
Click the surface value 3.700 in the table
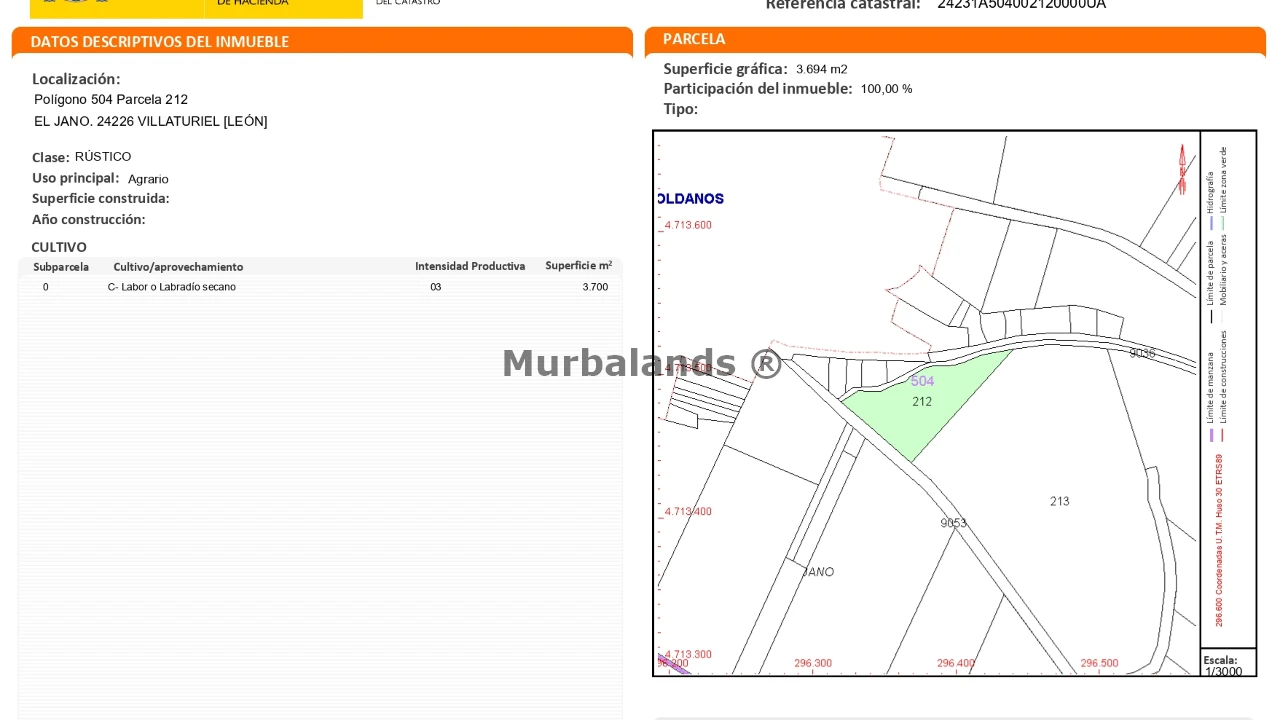click(x=595, y=287)
